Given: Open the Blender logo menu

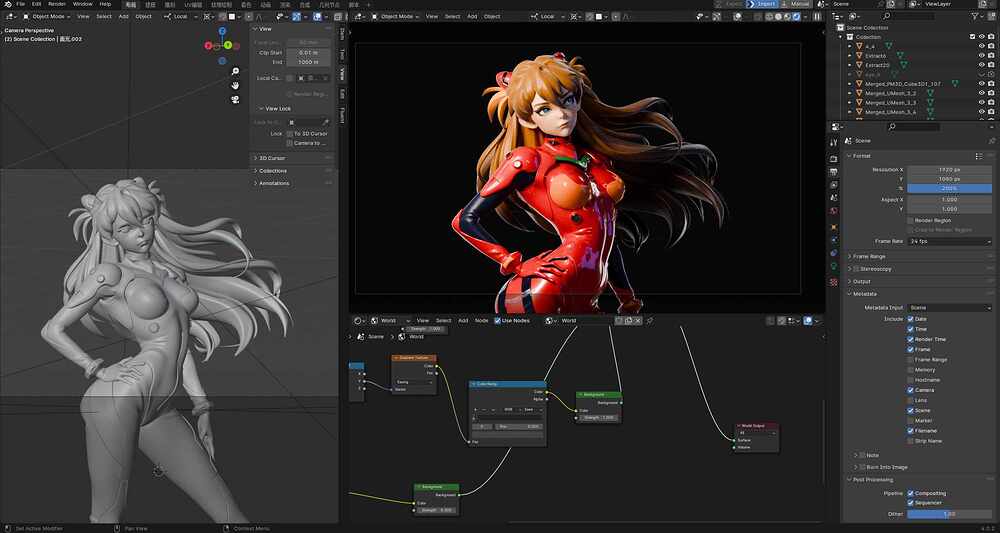Looking at the screenshot, I should (x=6, y=4).
